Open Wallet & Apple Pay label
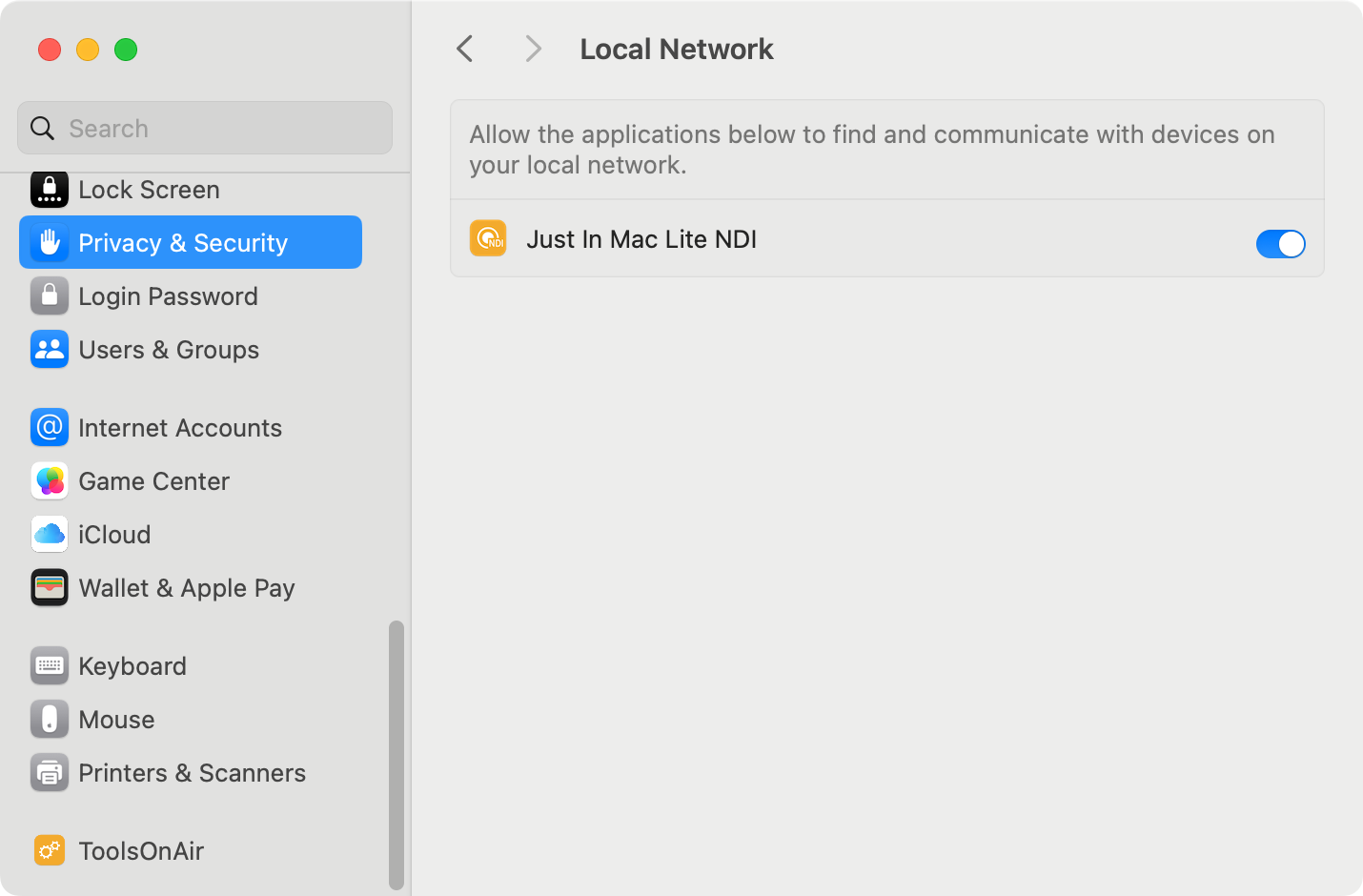Image resolution: width=1363 pixels, height=896 pixels. [x=187, y=588]
